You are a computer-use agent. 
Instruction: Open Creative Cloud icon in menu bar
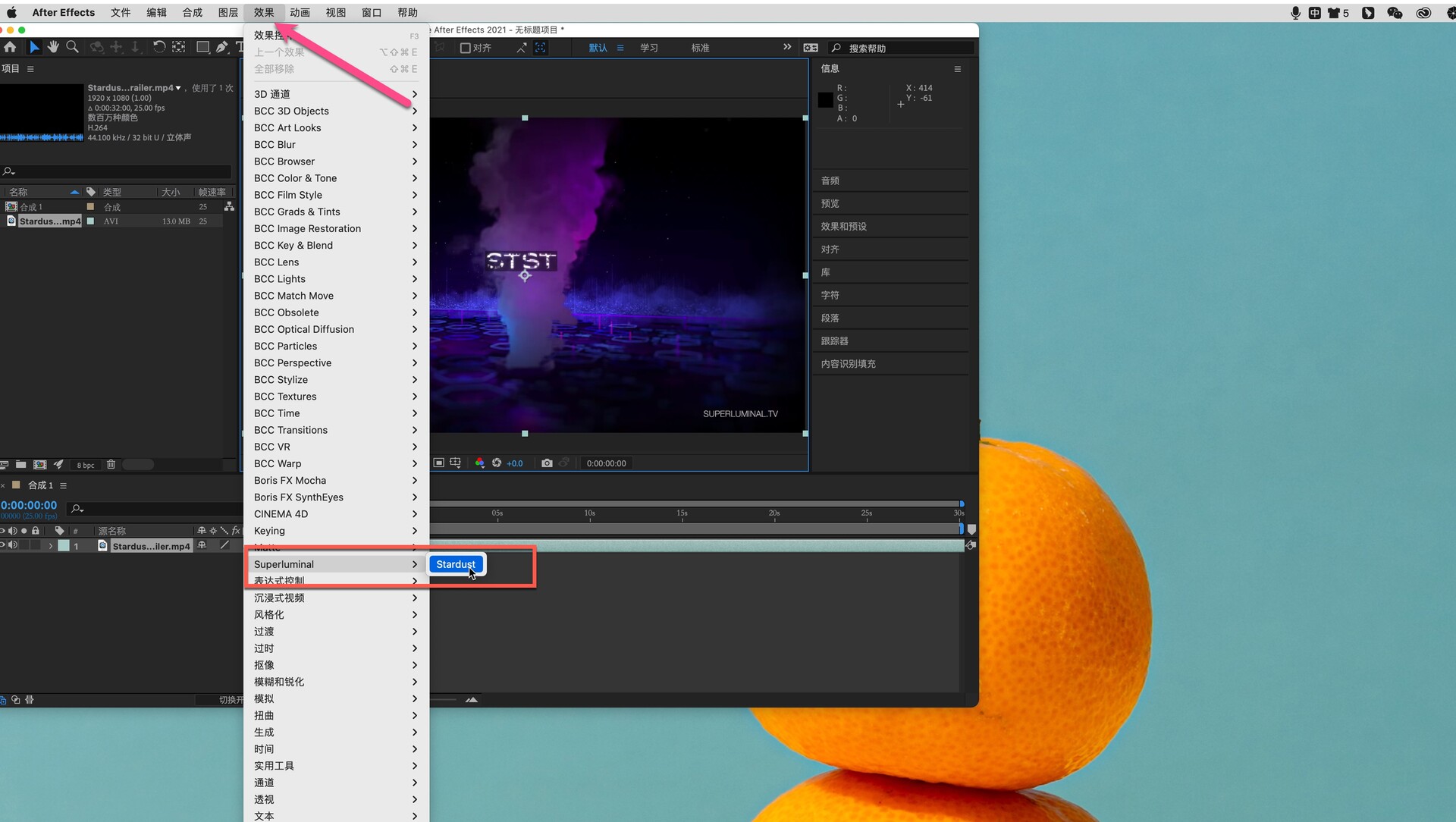coord(1423,12)
